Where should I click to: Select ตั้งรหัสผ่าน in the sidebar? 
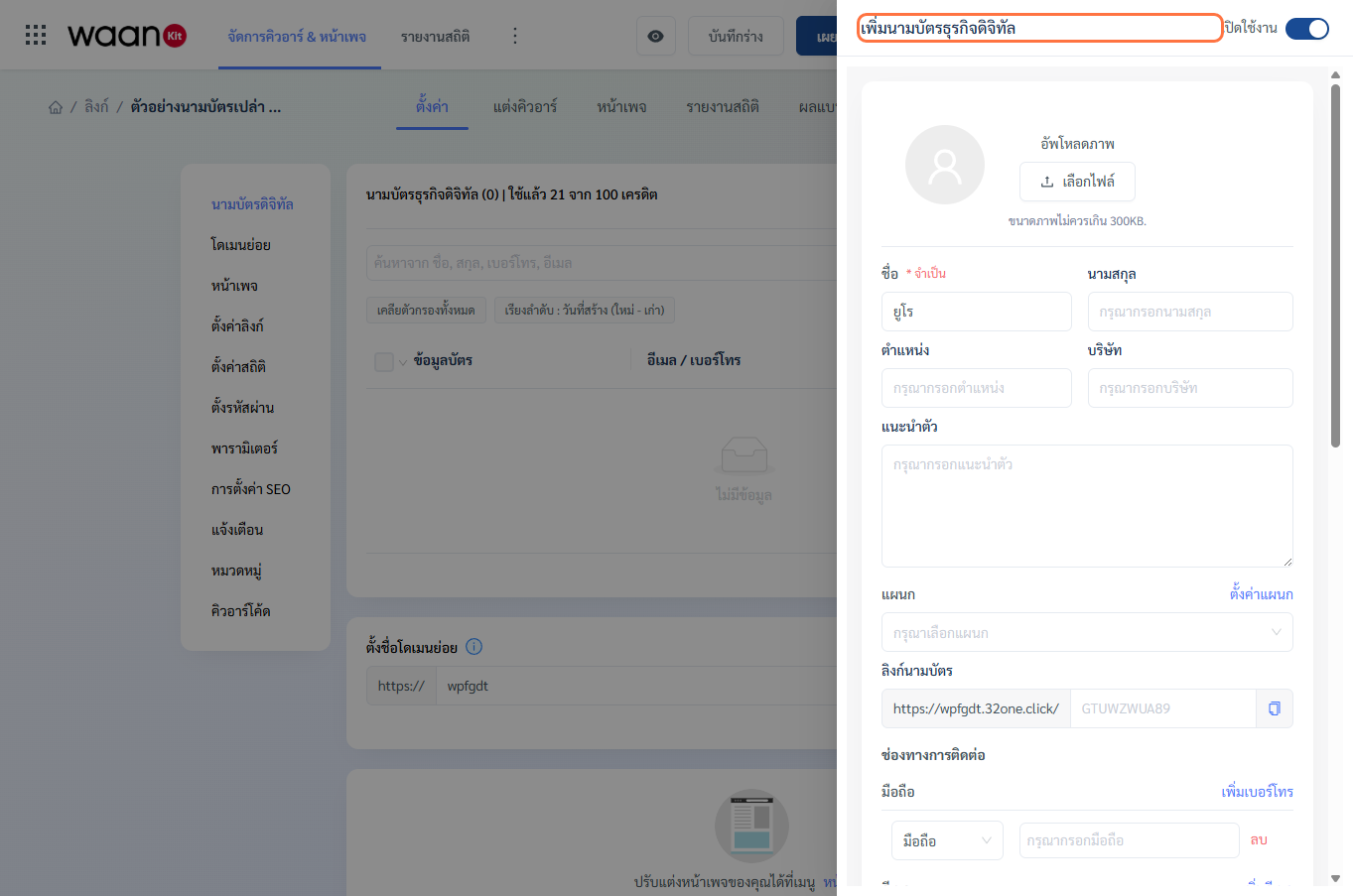coord(242,408)
